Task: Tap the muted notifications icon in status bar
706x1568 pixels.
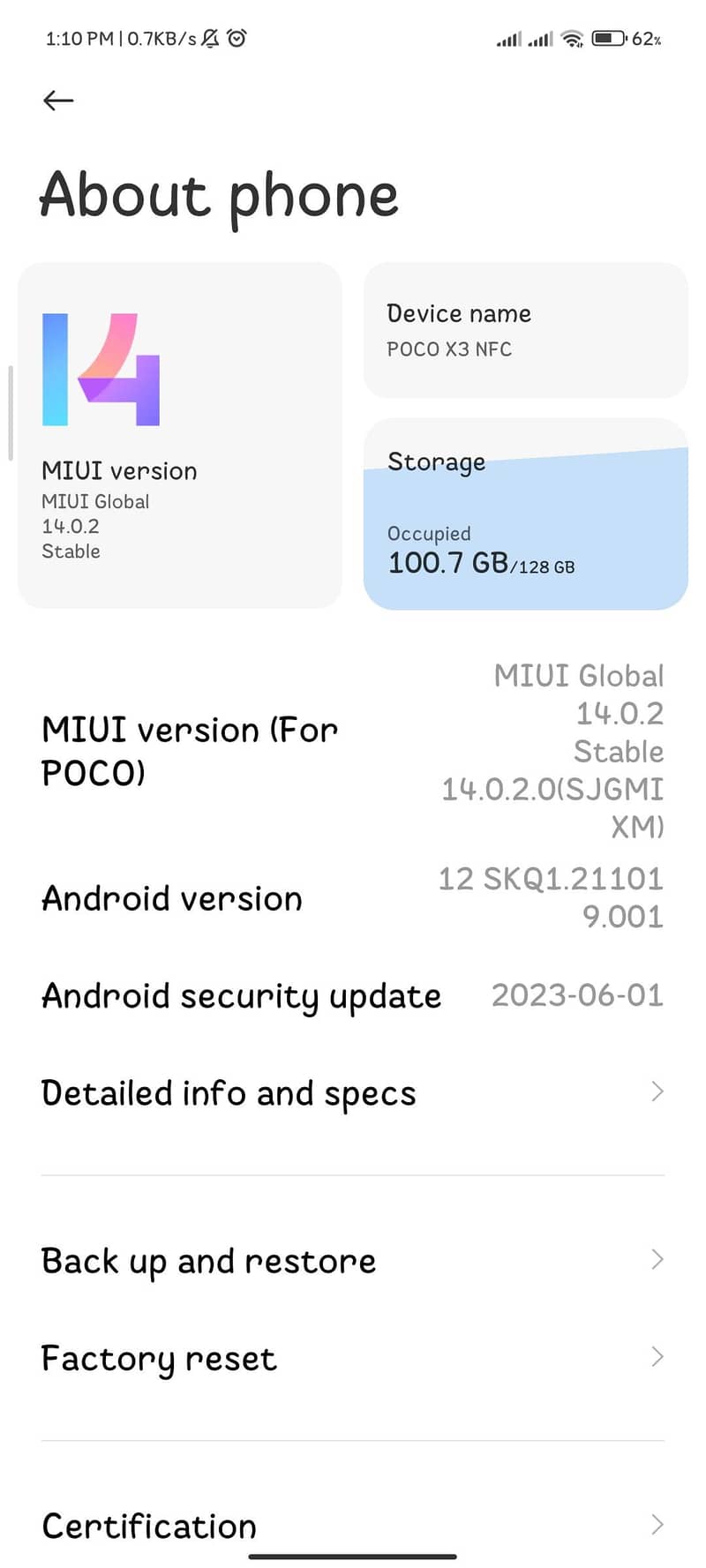Action: (210, 38)
